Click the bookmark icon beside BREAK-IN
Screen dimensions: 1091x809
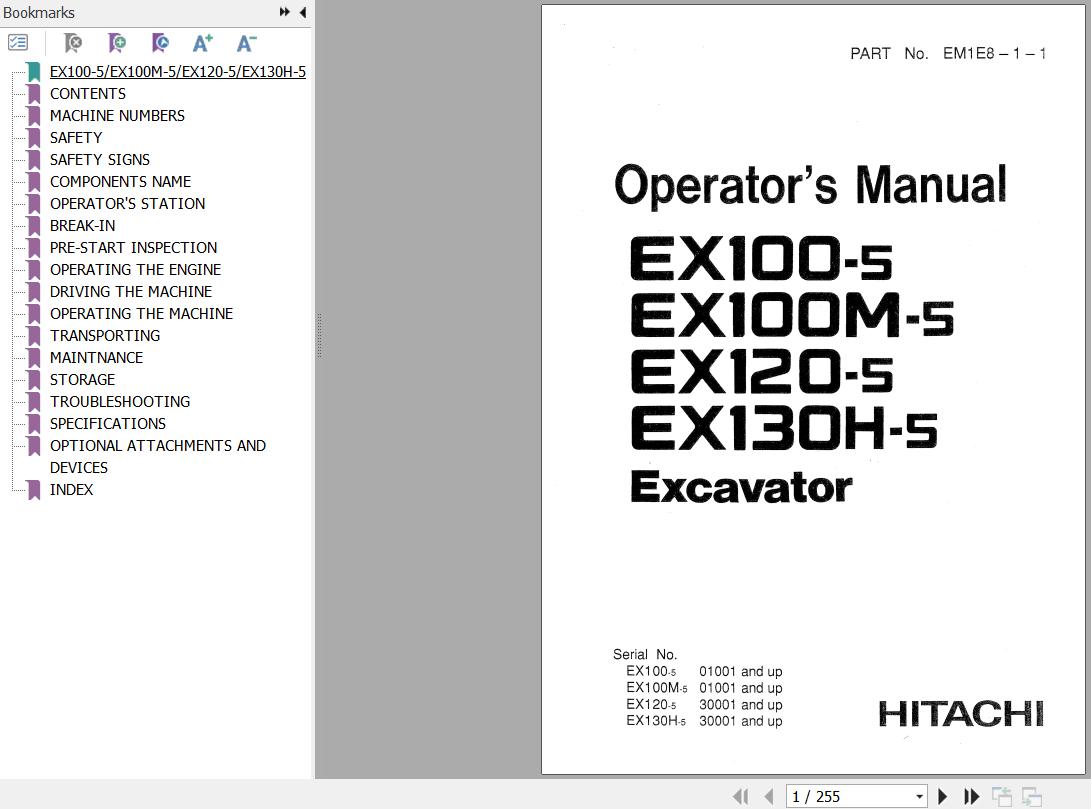click(x=33, y=226)
